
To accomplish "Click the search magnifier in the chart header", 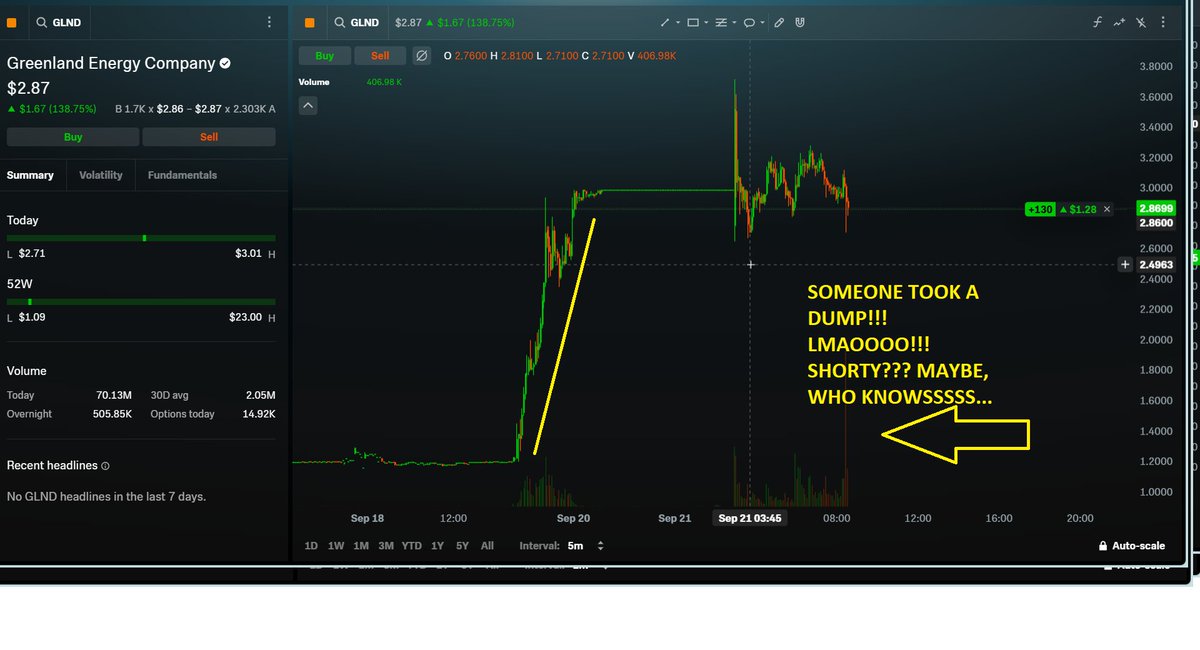I will (x=340, y=22).
